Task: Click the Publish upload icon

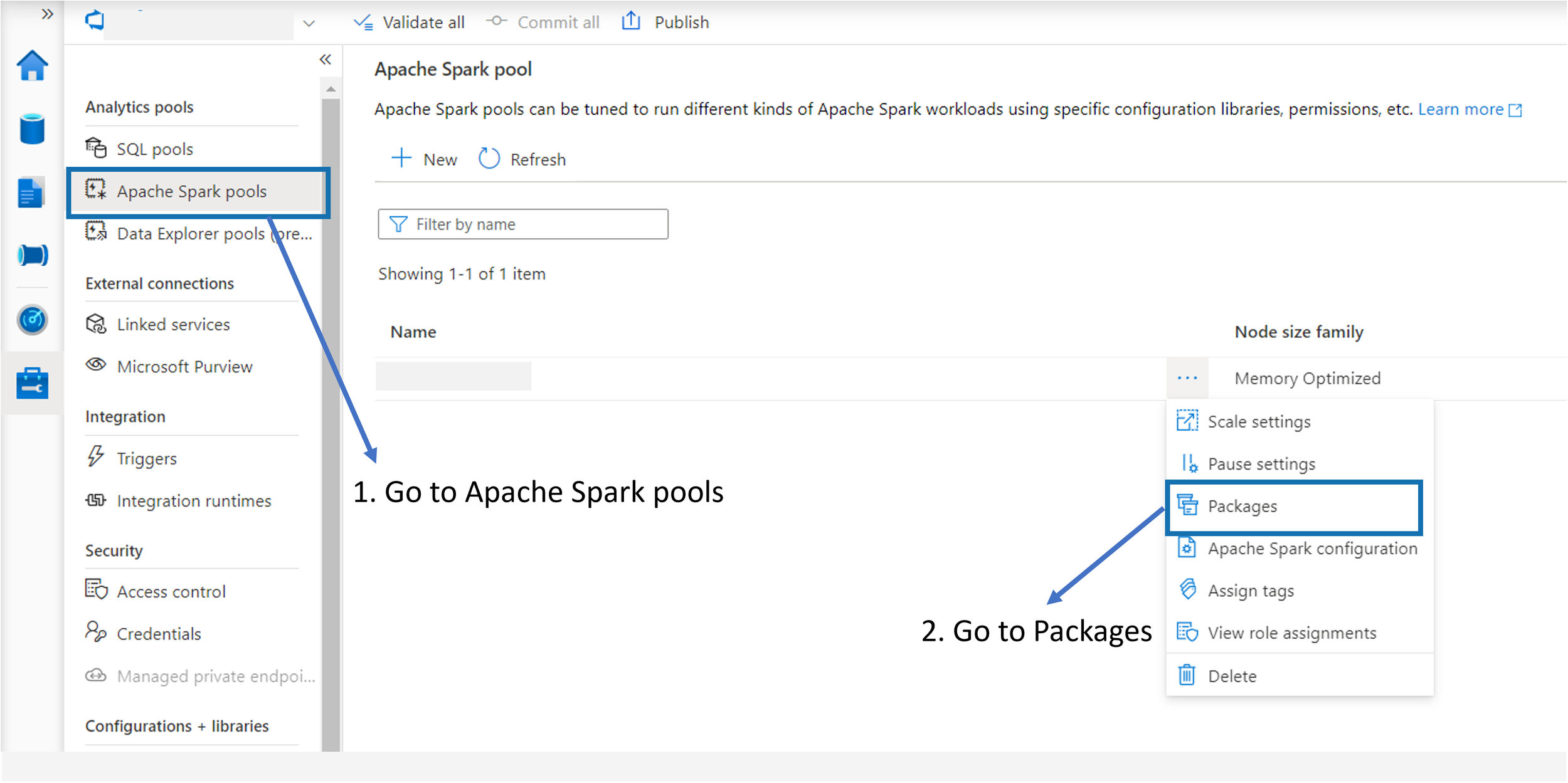Action: coord(630,22)
